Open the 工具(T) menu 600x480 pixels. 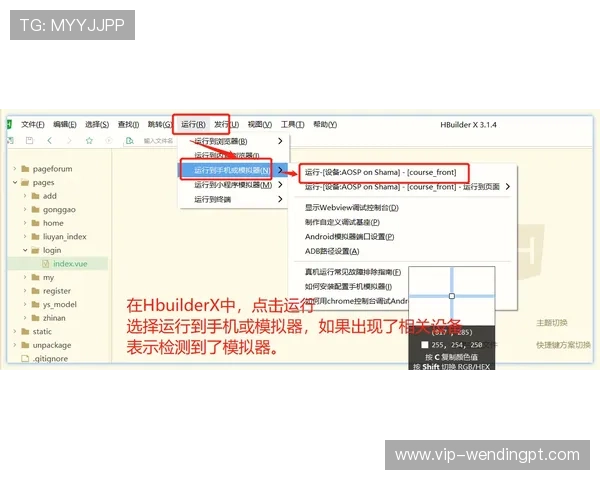293,124
